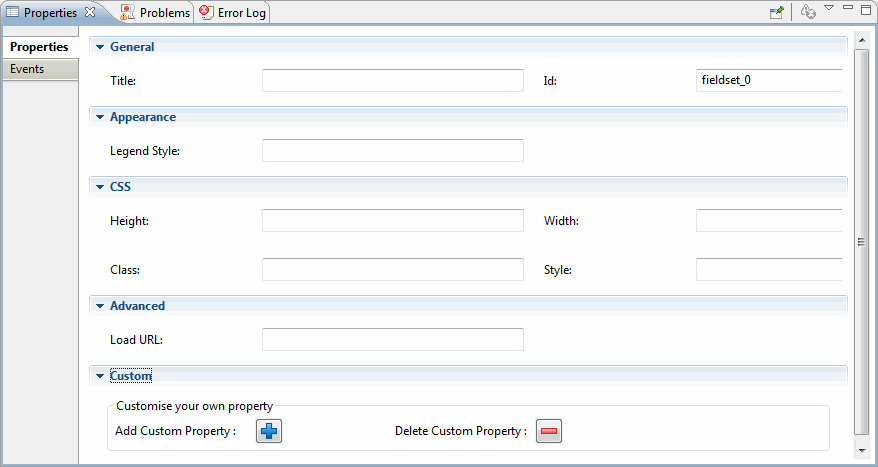Click into the Style input field
Viewport: 878px width, 467px height.
tap(769, 269)
